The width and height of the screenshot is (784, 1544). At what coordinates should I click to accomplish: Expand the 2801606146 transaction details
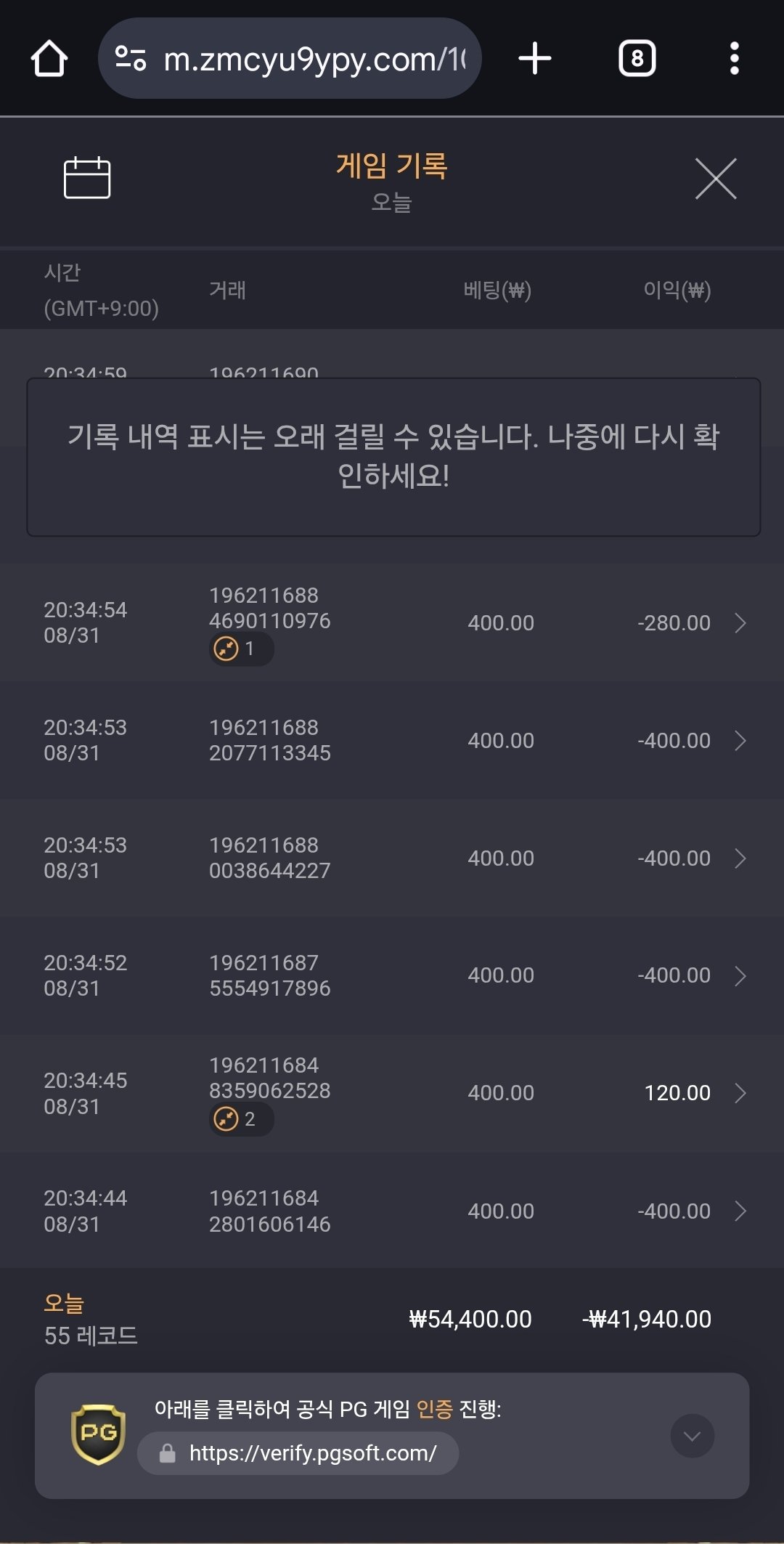pos(740,1211)
